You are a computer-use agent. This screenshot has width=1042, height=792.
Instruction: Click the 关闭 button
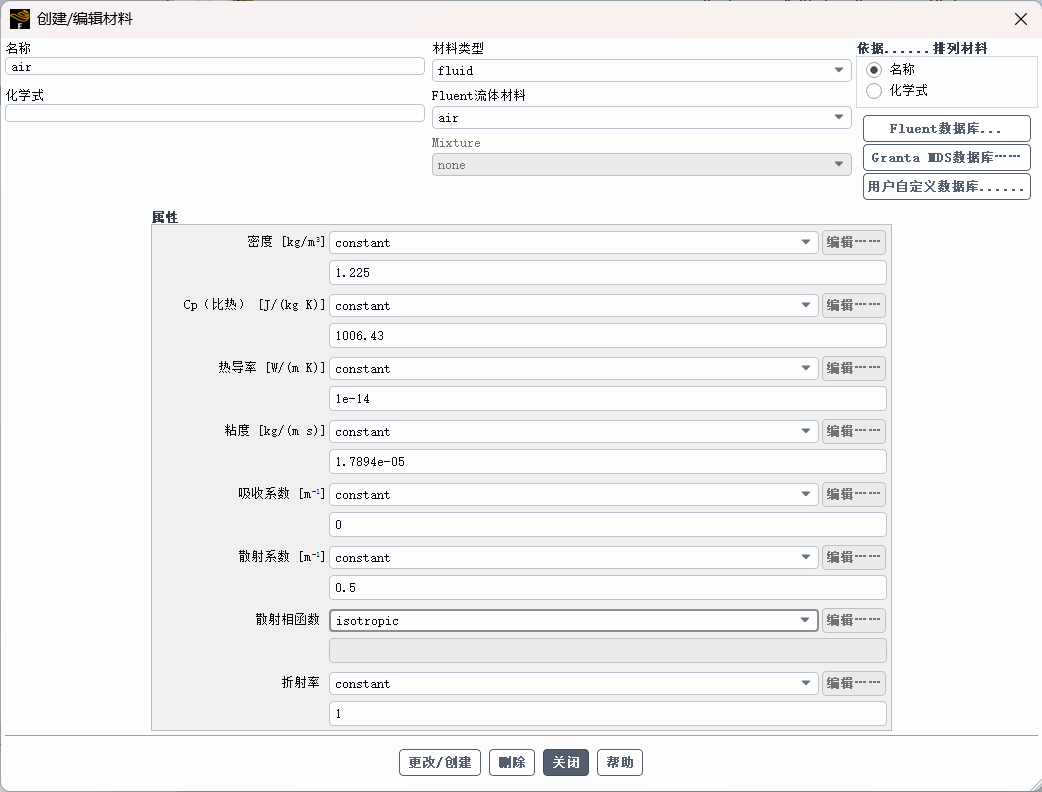pyautogui.click(x=566, y=763)
